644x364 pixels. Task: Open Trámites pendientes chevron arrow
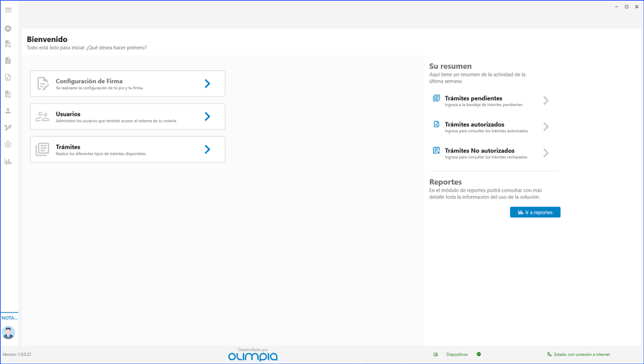point(546,101)
